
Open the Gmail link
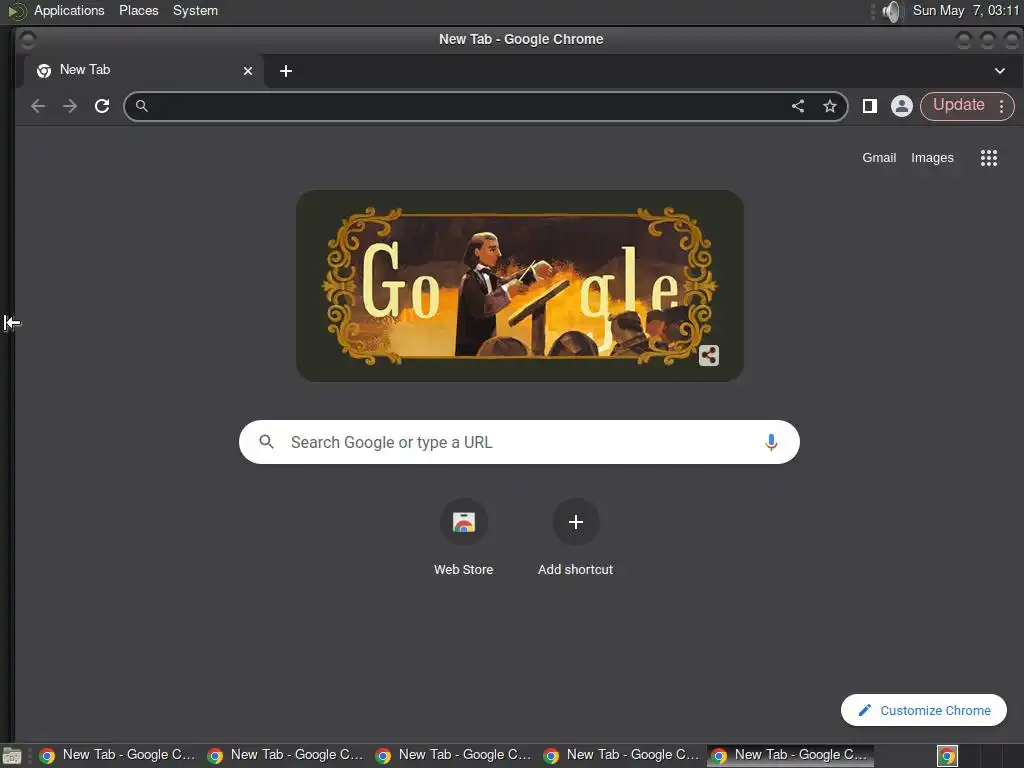tap(879, 157)
